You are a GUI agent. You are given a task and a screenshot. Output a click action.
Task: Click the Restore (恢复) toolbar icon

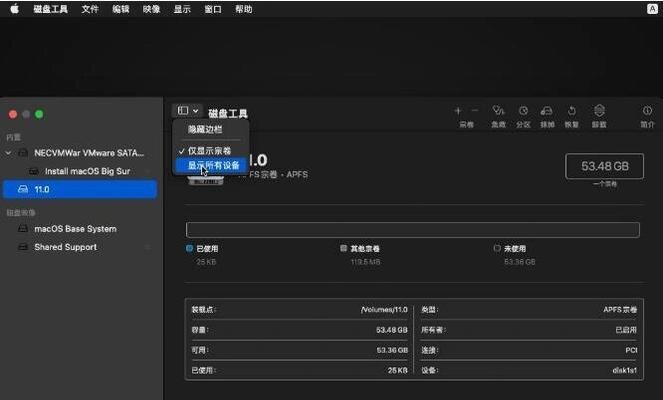(x=572, y=111)
